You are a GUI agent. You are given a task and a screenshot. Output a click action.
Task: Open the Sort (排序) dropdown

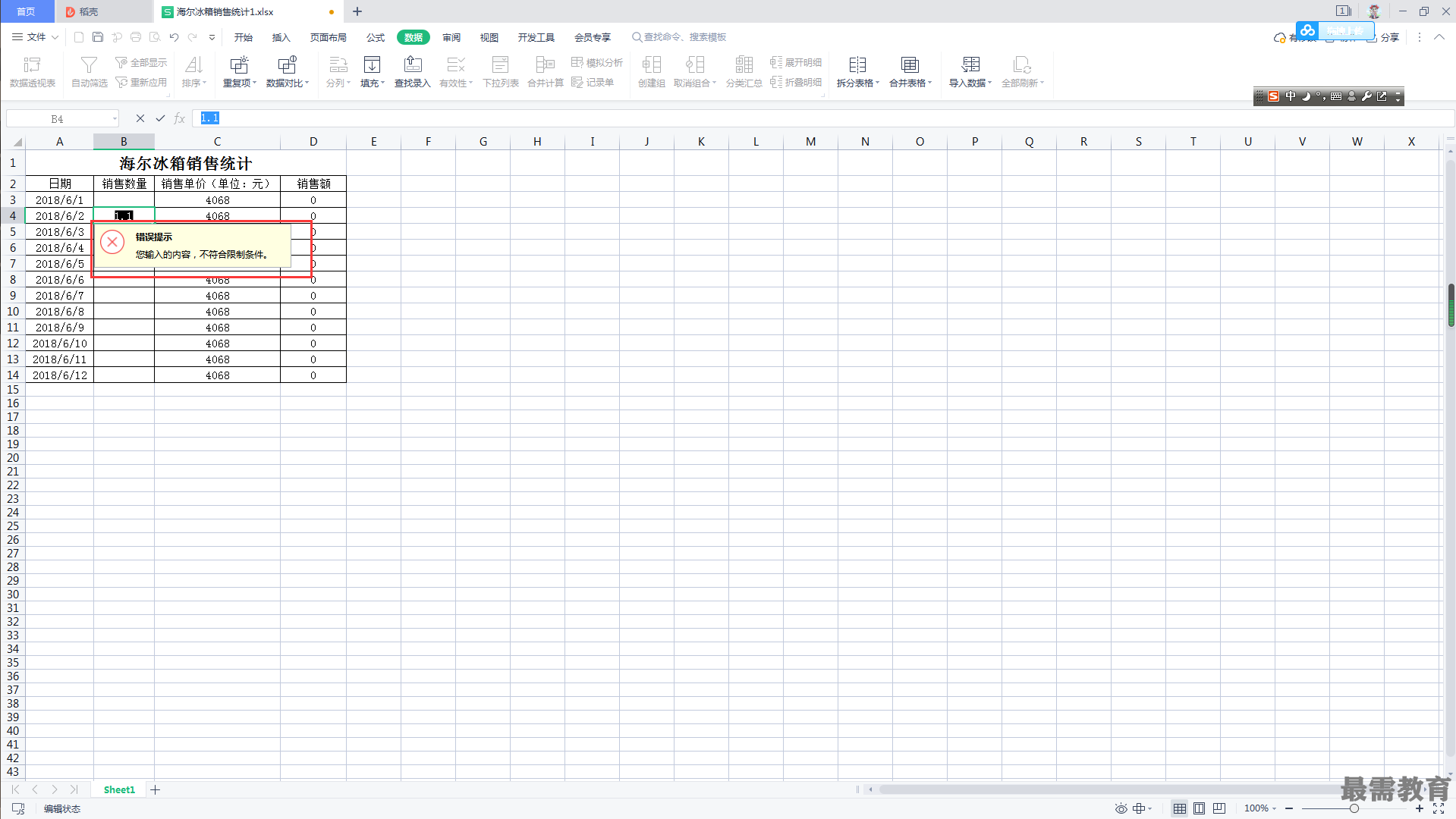(194, 72)
